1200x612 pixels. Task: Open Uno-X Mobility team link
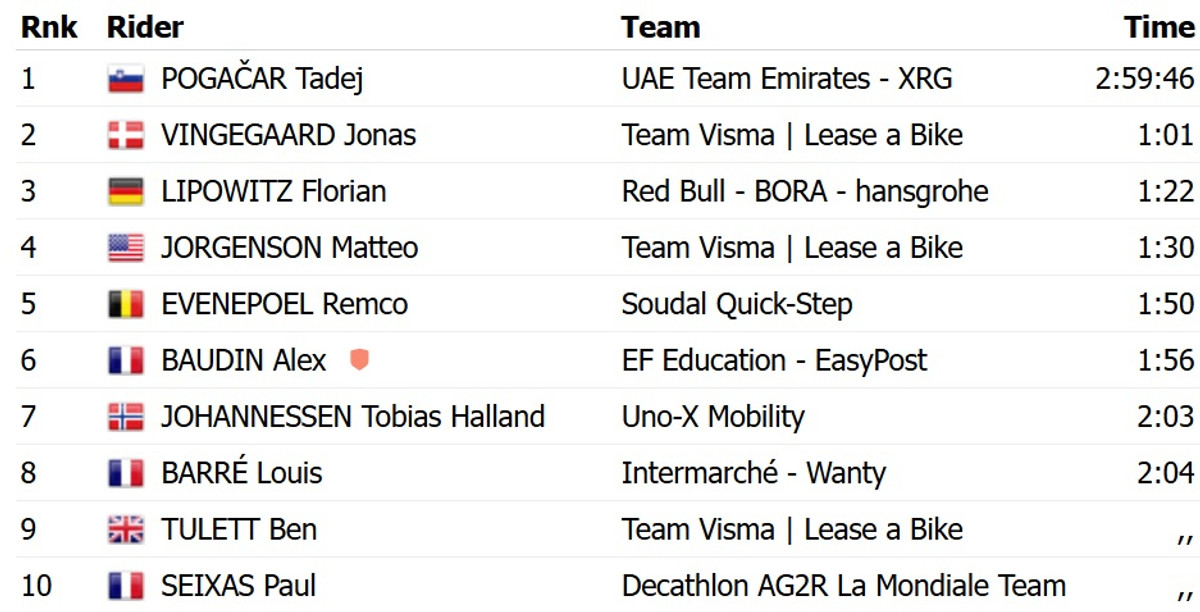pyautogui.click(x=712, y=416)
